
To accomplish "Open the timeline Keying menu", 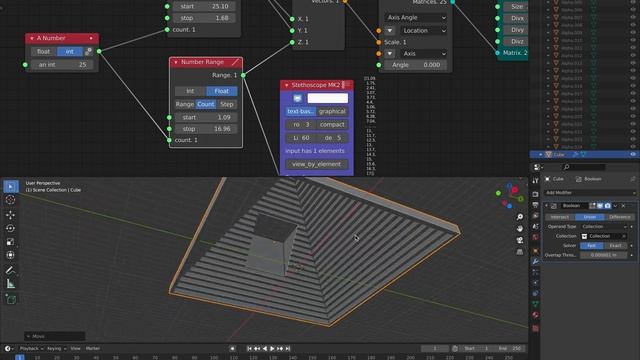I will tap(56, 349).
